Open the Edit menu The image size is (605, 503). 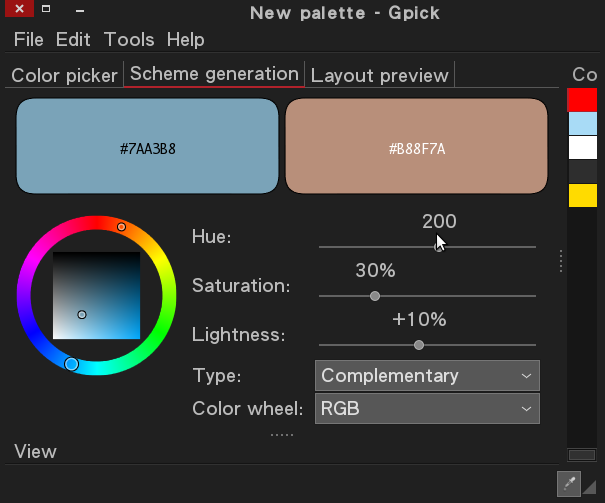coord(73,40)
